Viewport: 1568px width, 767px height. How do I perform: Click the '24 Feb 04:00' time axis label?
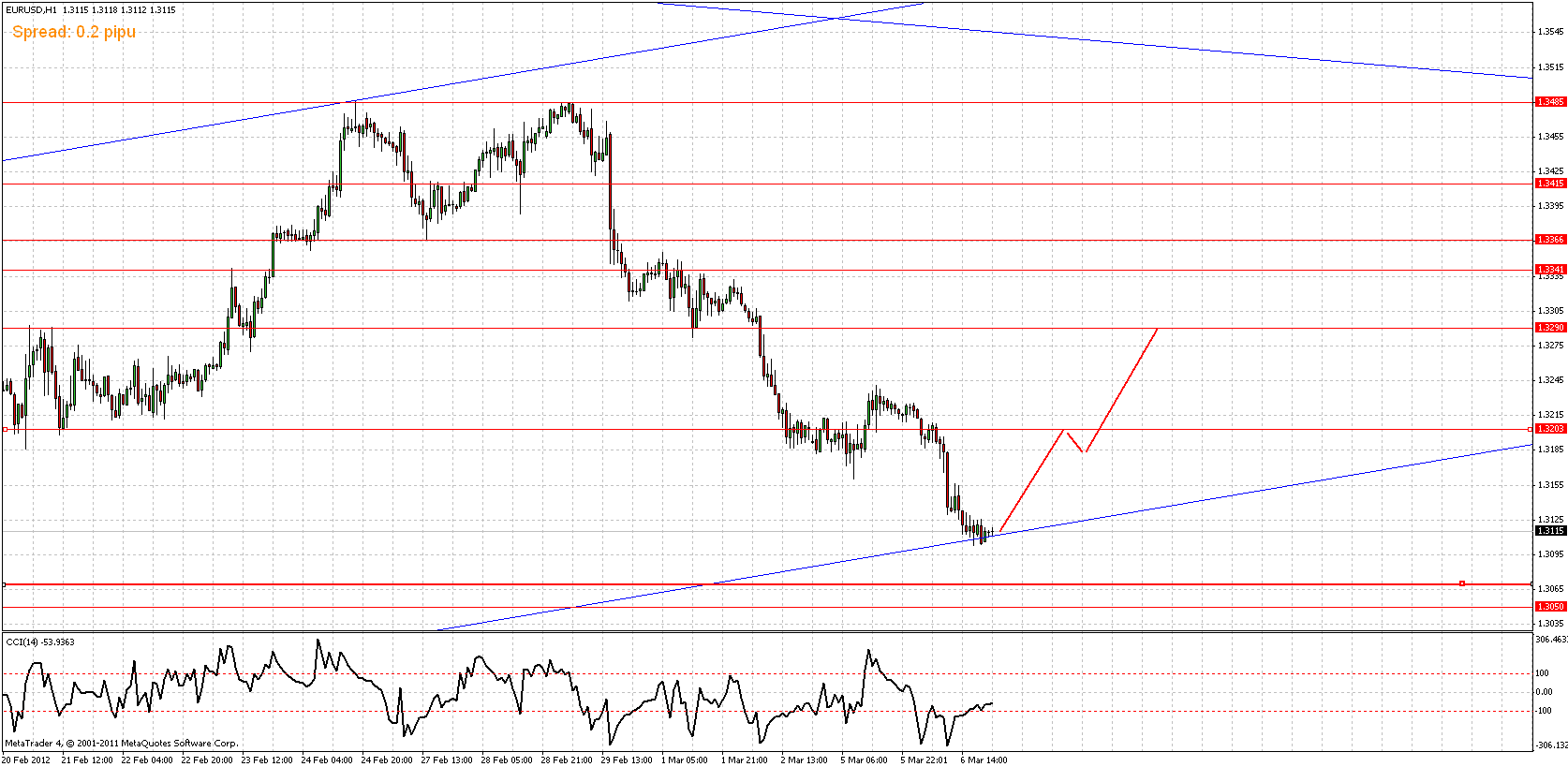coord(327,760)
